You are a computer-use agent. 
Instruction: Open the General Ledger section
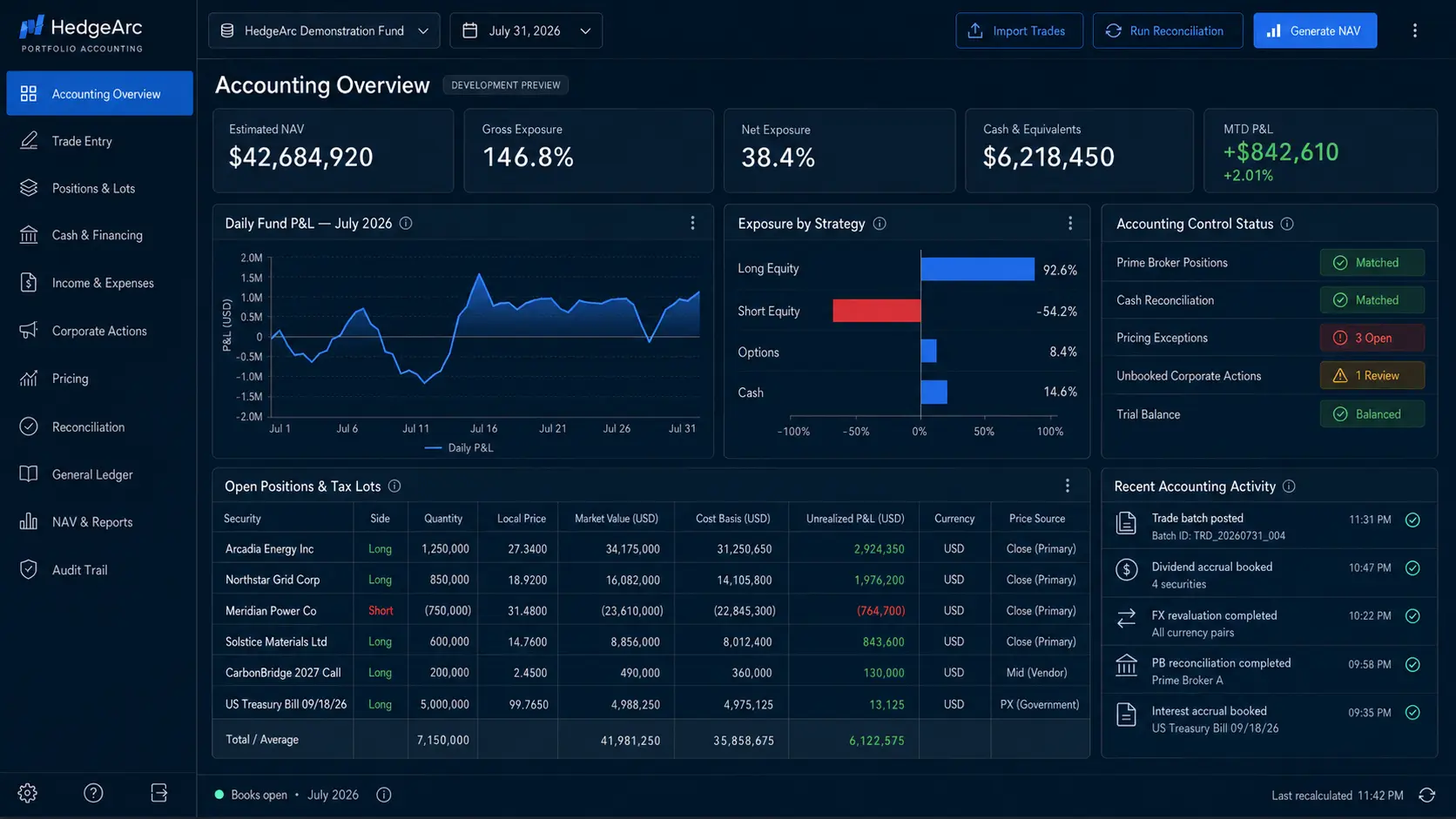(99, 474)
